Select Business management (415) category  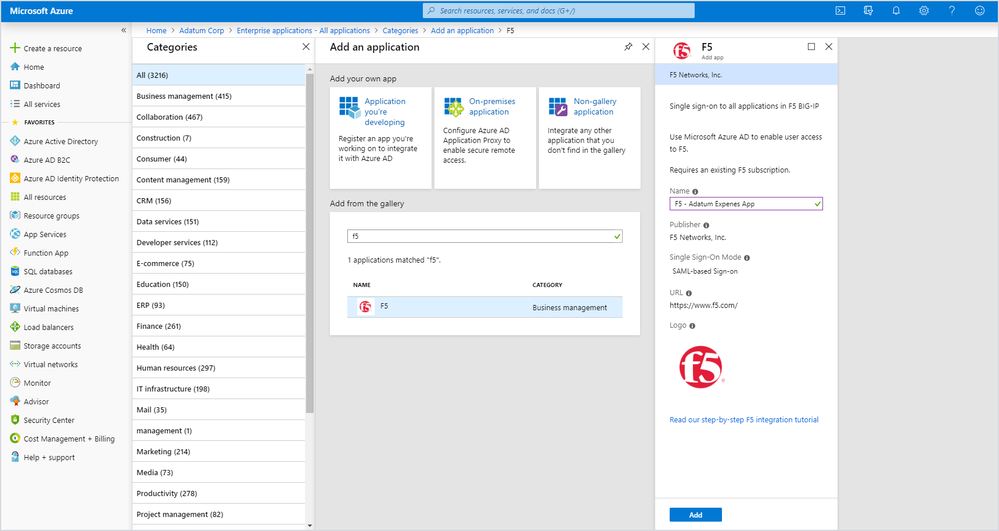click(x=219, y=96)
